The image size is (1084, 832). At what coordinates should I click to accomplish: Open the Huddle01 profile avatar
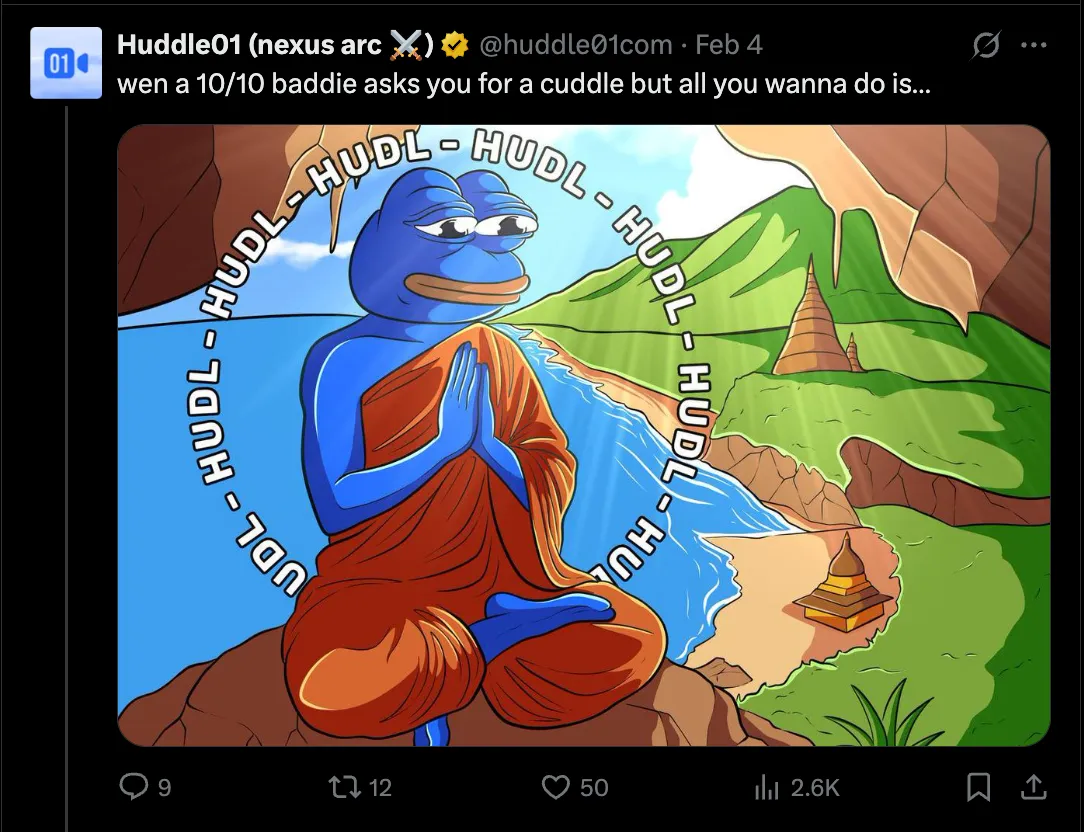[x=66, y=63]
